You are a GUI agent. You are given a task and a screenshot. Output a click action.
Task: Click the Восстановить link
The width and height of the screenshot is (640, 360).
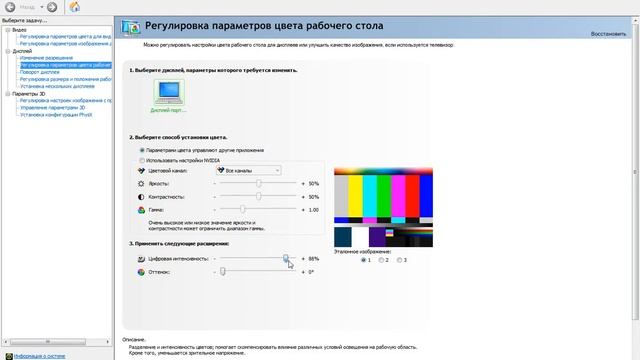[x=608, y=34]
